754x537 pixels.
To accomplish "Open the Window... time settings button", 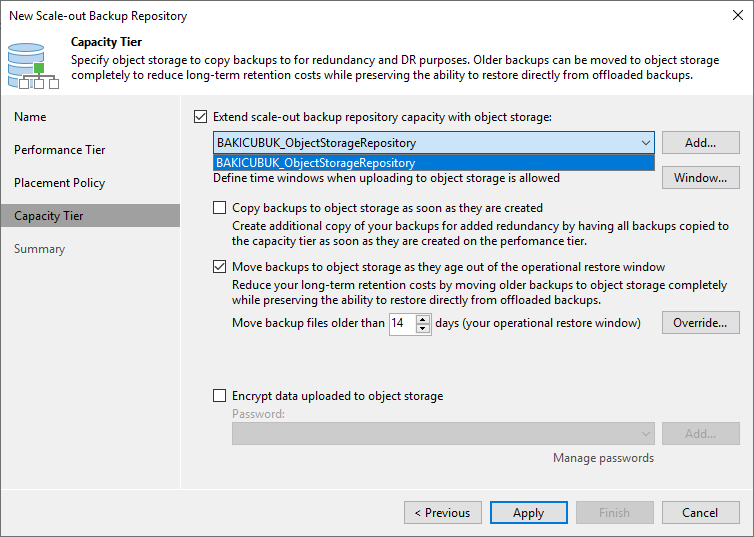I will click(x=700, y=178).
